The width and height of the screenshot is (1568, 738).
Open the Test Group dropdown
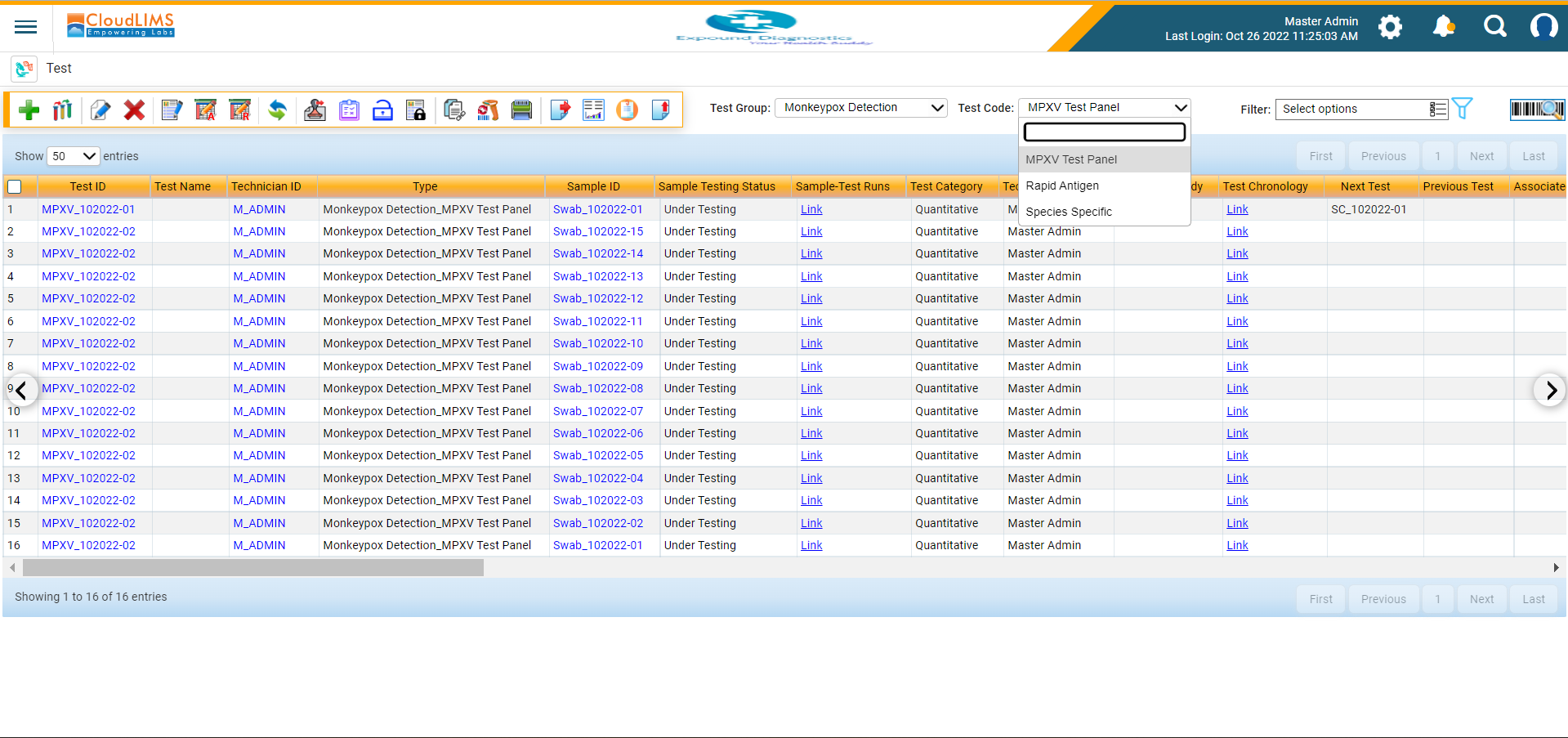tap(860, 107)
